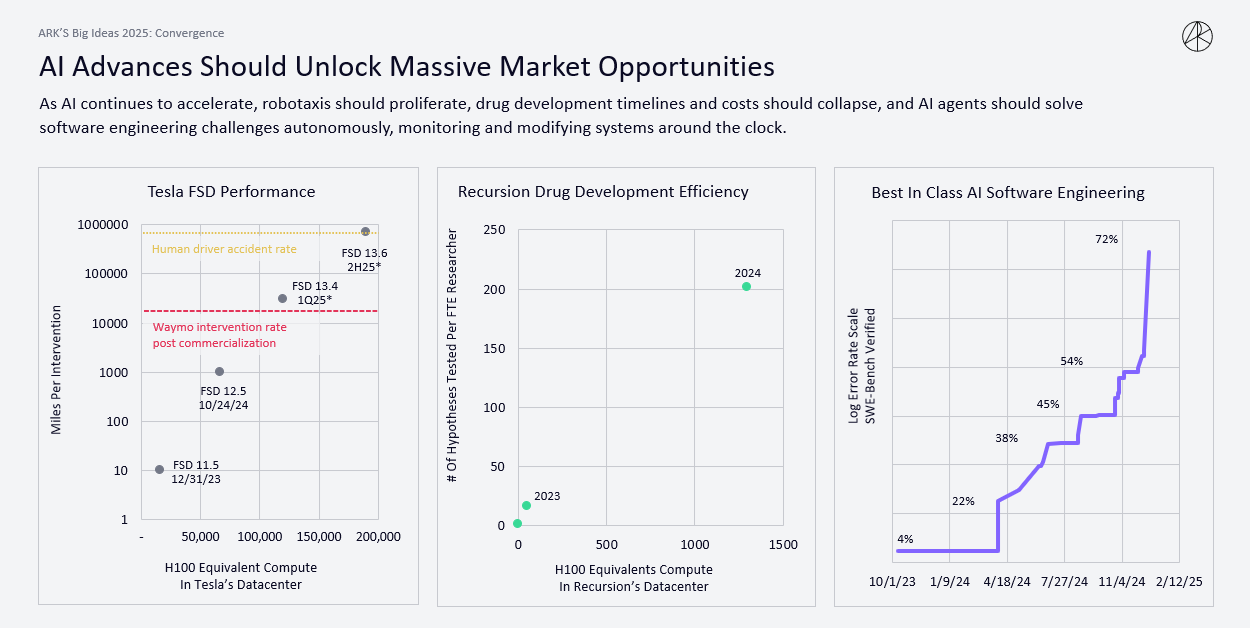Click the 2/12/25 date label

pyautogui.click(x=1181, y=580)
